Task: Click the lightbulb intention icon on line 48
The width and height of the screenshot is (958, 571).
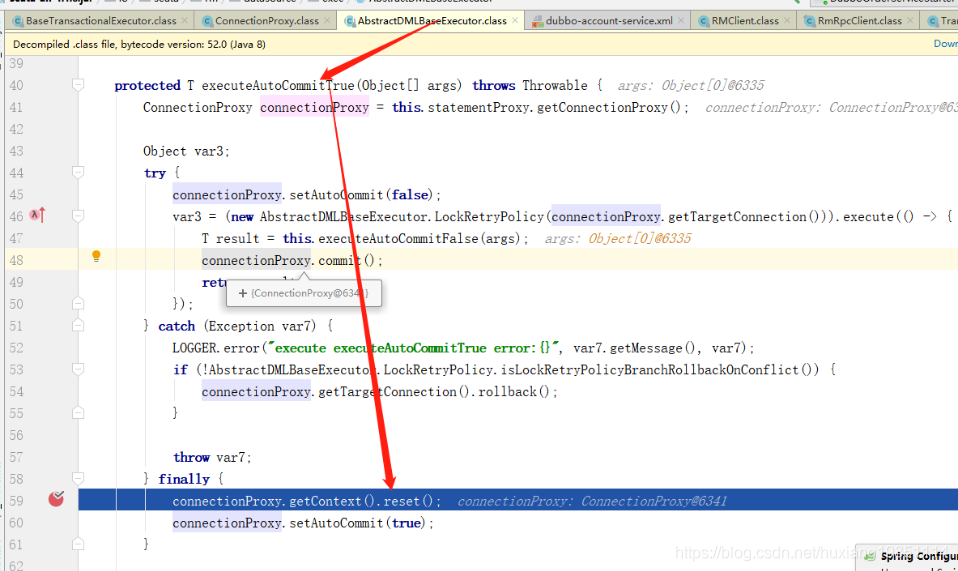Action: [96, 256]
